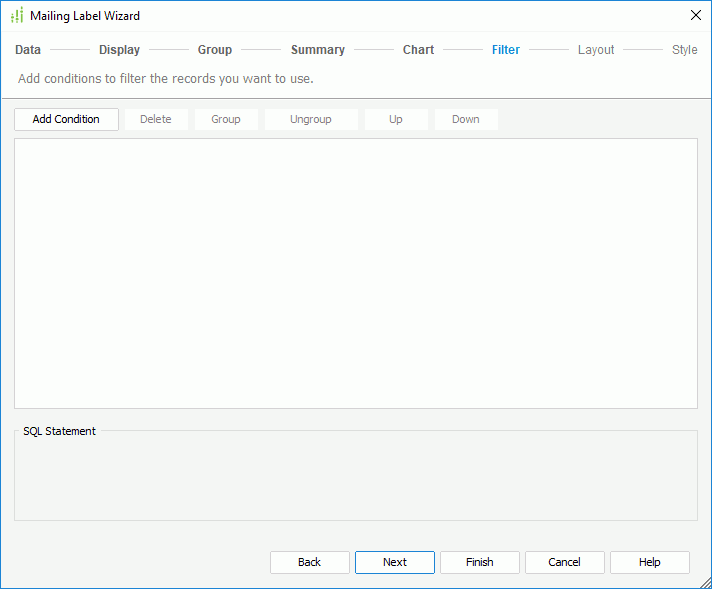The height and width of the screenshot is (589, 712).
Task: Click the Up button
Action: 396,119
